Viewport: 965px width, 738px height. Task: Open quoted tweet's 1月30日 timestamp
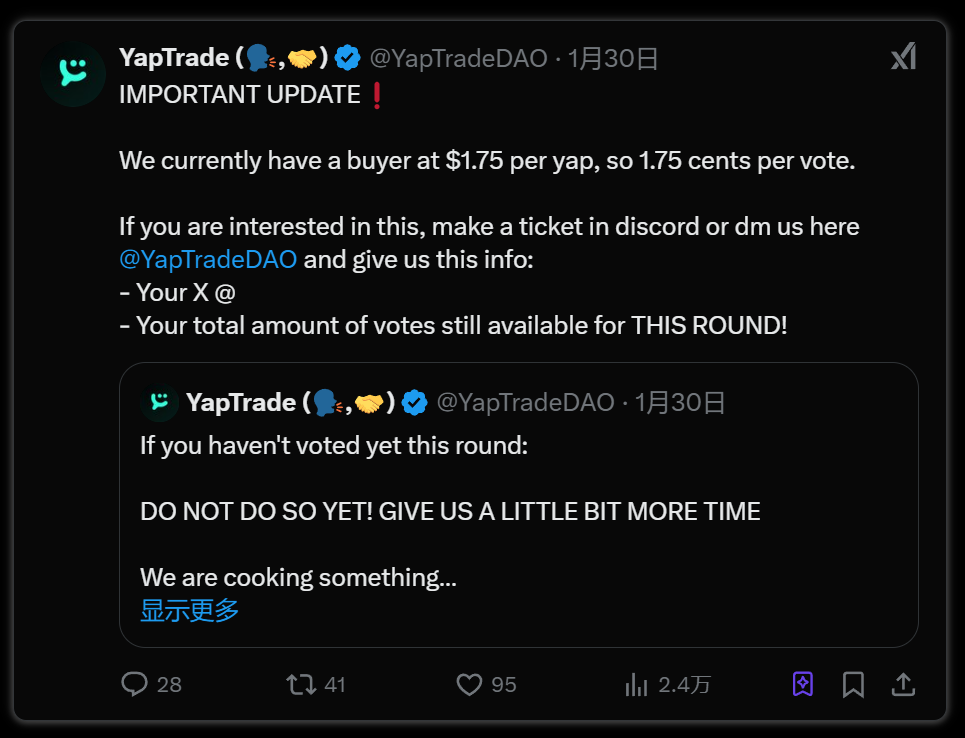point(680,402)
